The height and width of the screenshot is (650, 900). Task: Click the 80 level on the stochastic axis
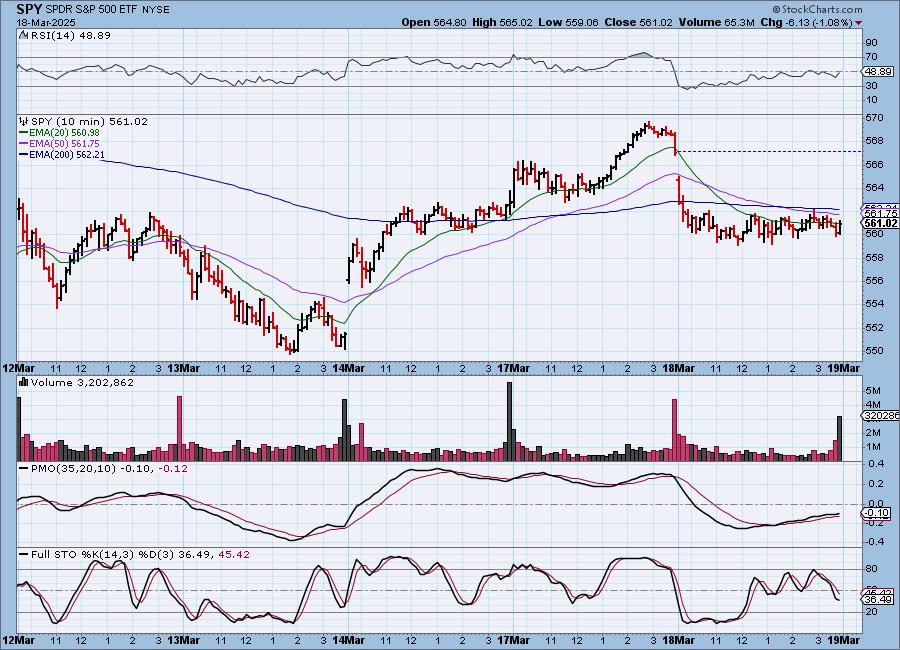click(x=871, y=569)
